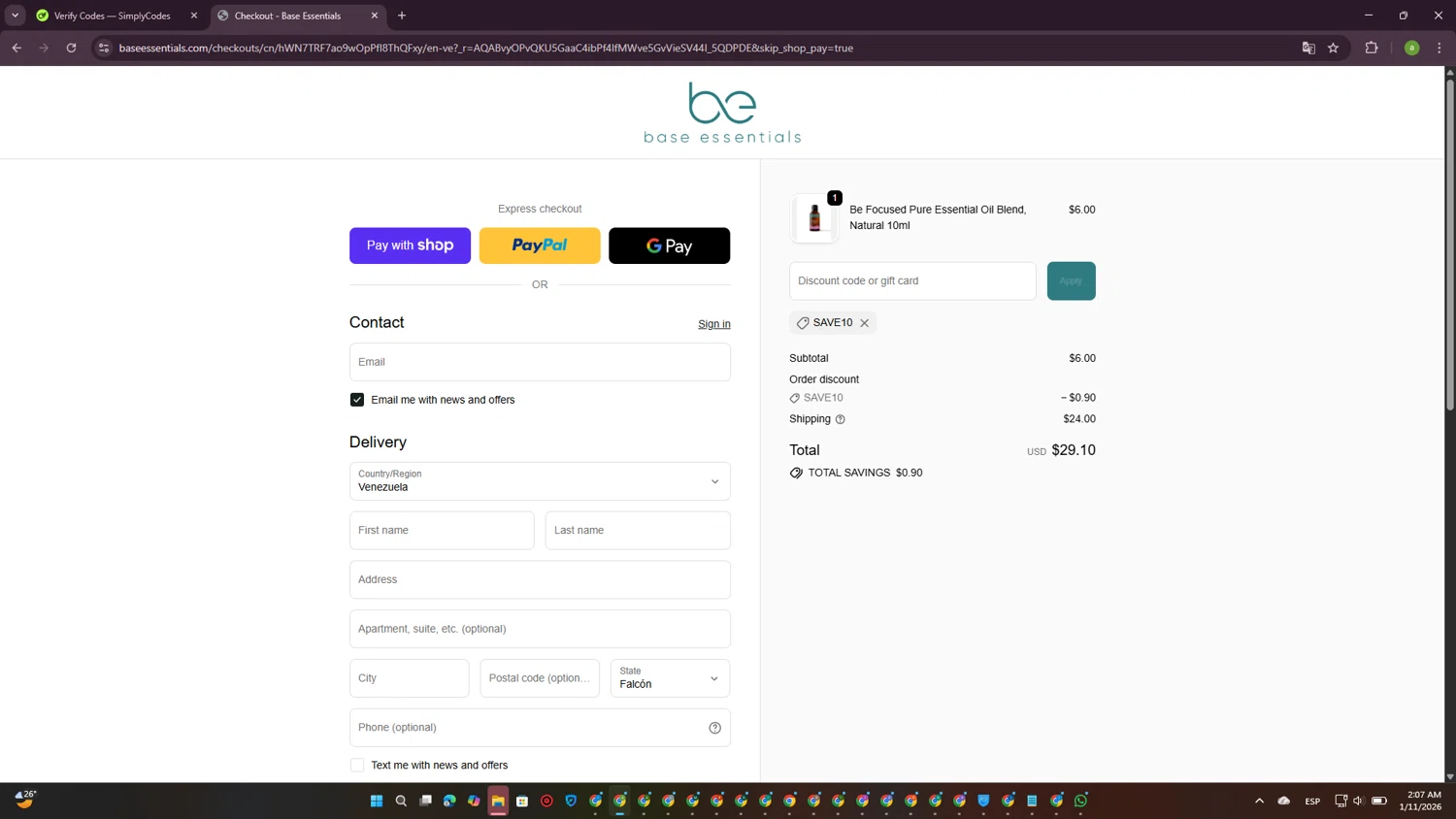Click the TOTAL SAVINGS tag icon
The image size is (1456, 819).
[x=796, y=473]
